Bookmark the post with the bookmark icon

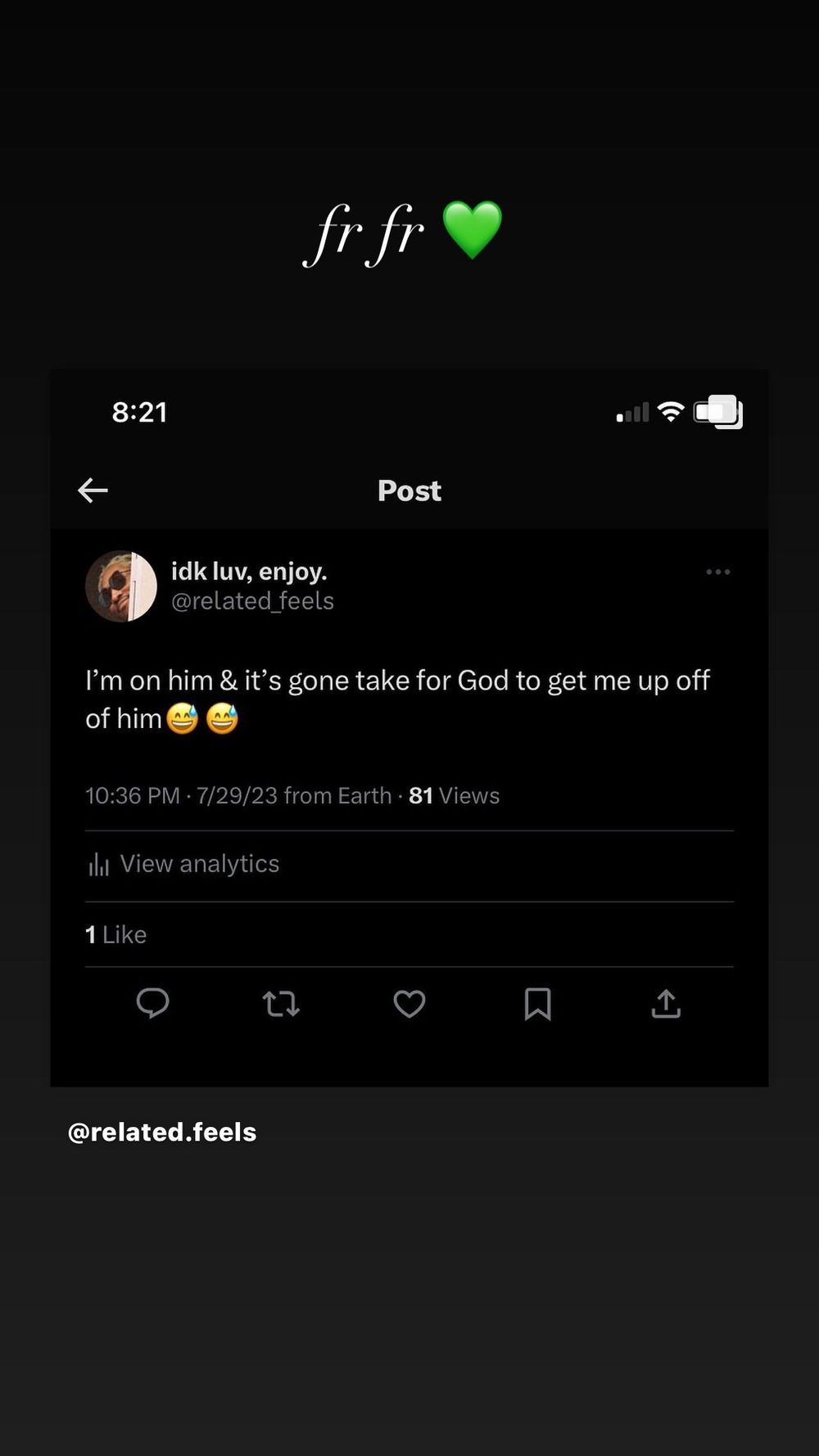[537, 1004]
